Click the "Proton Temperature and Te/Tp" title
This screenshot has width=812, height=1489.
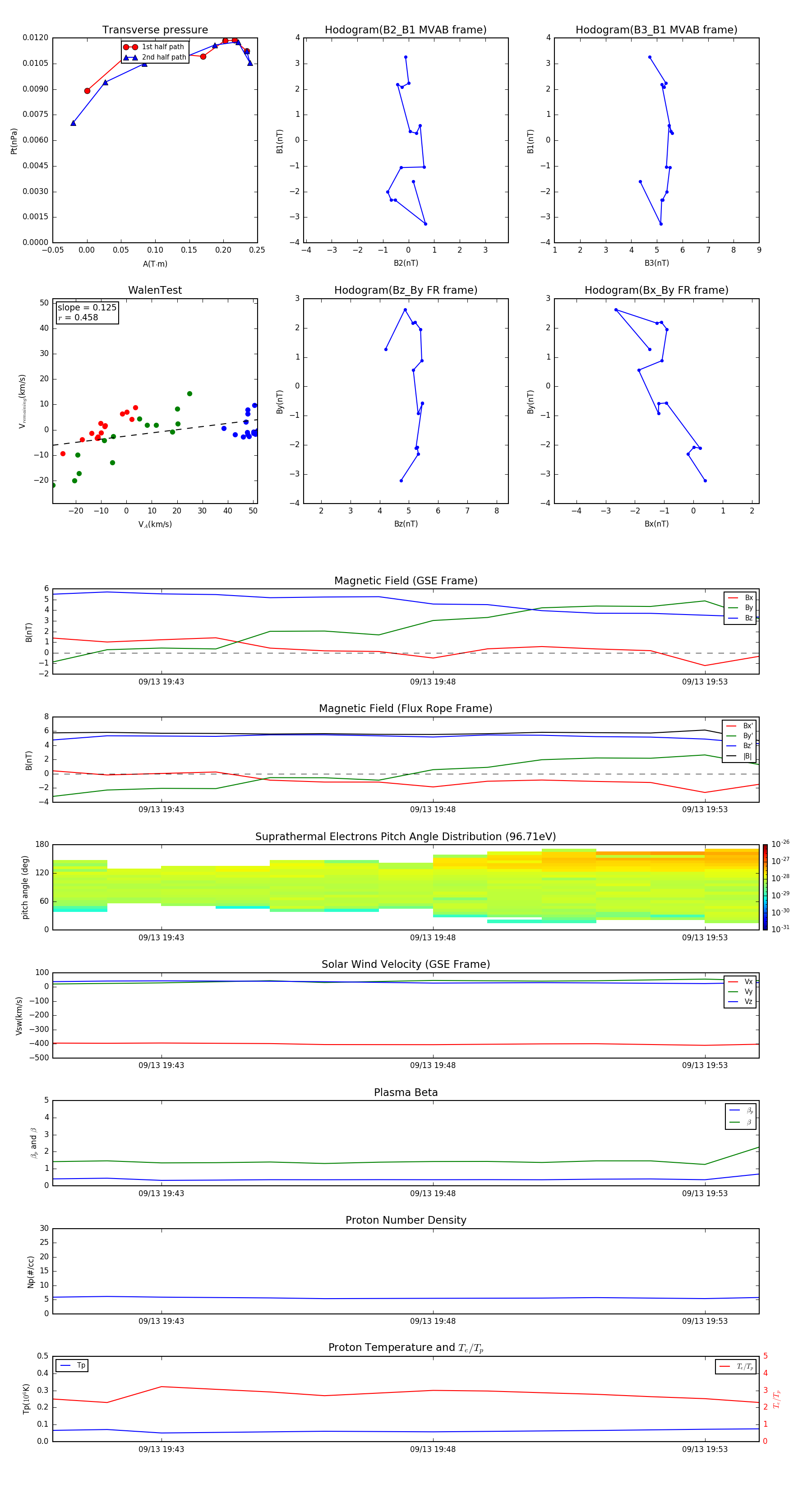click(x=406, y=1348)
